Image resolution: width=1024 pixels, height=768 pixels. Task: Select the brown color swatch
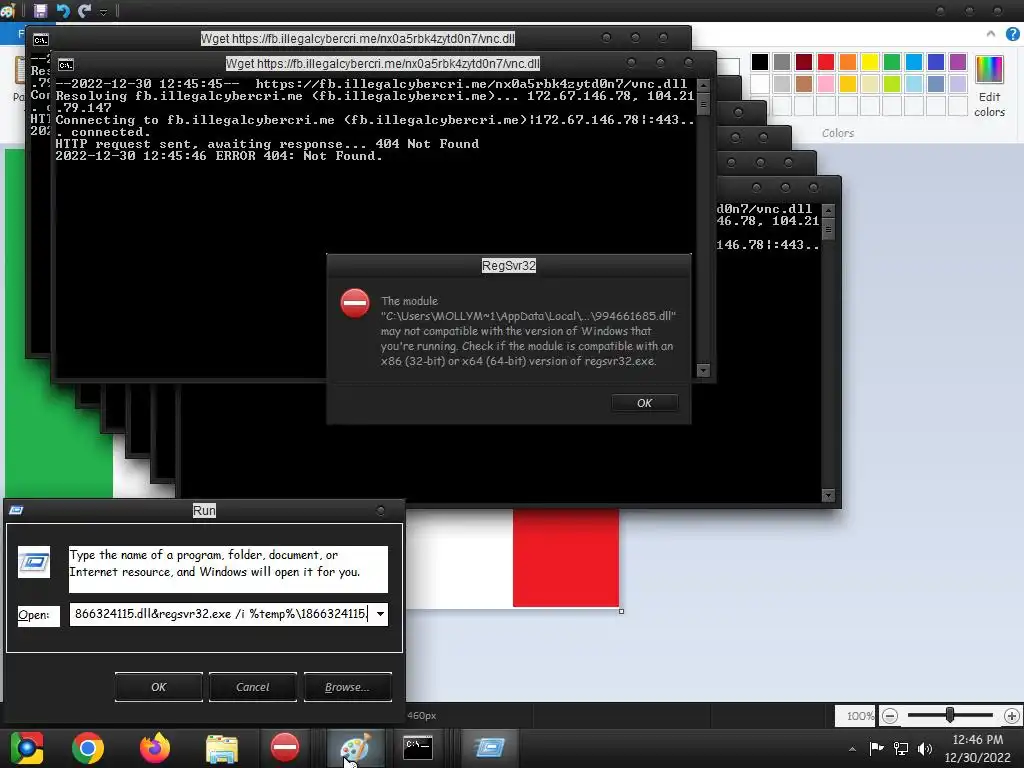803,84
